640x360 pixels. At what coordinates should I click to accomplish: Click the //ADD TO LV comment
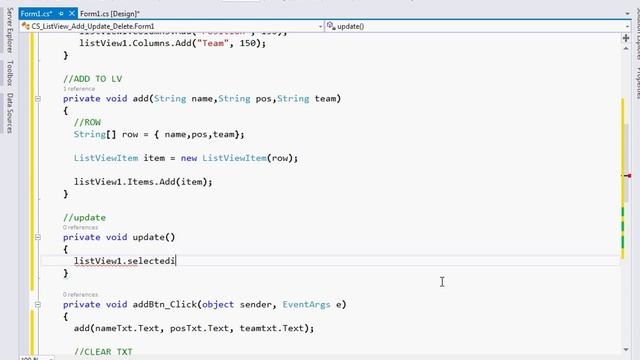tap(93, 79)
